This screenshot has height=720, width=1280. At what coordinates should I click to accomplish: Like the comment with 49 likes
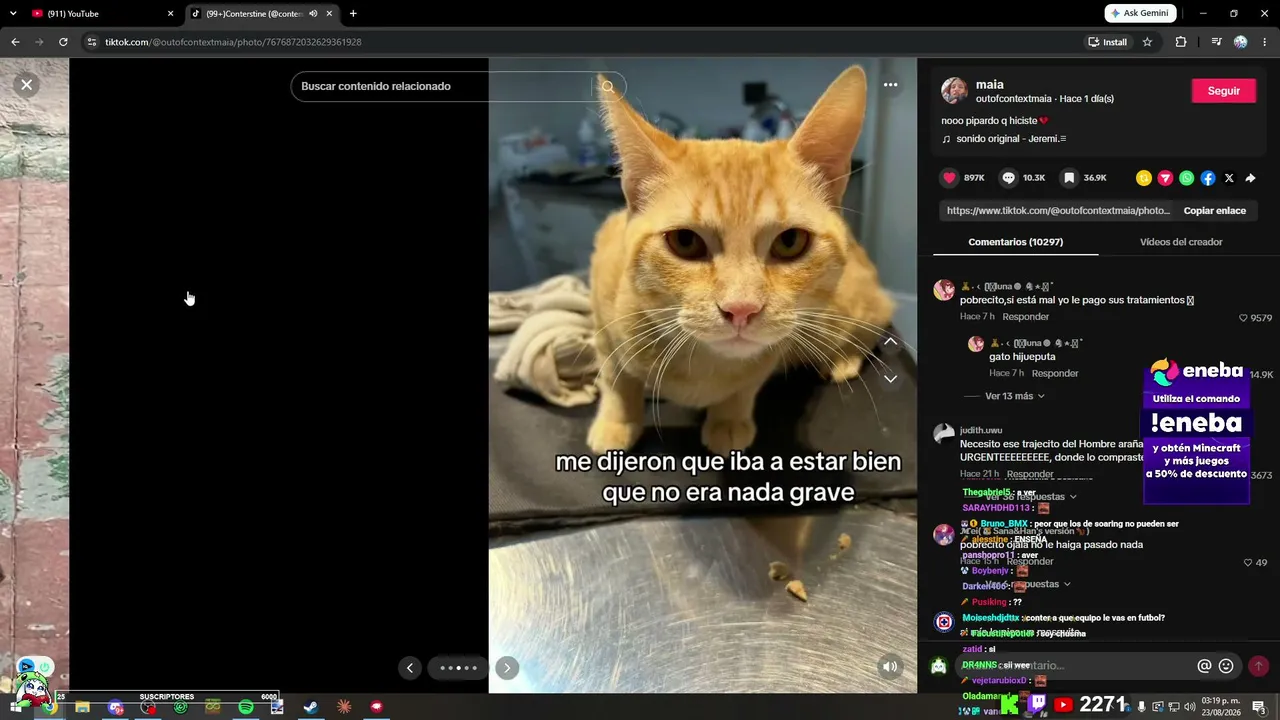tap(1248, 563)
